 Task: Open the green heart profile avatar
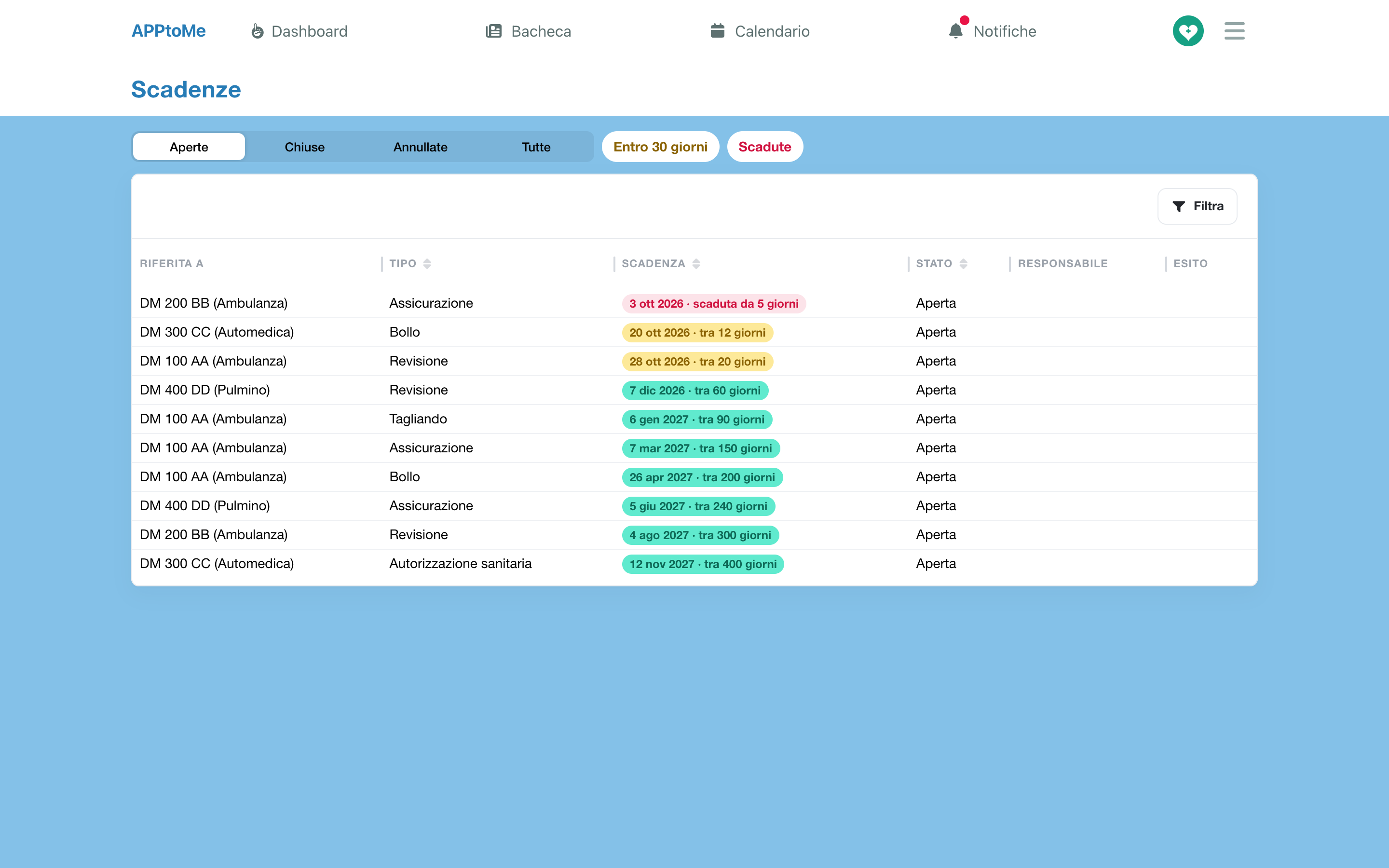click(1187, 31)
